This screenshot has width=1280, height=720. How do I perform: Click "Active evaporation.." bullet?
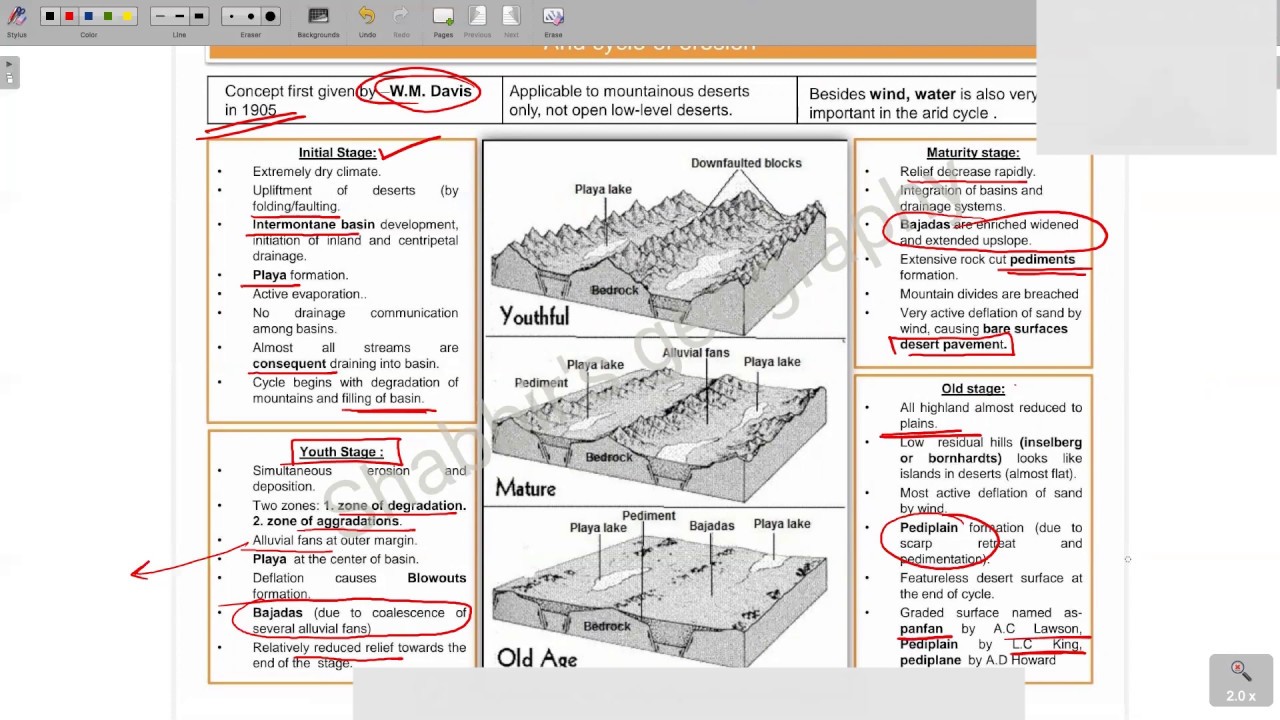pos(309,294)
